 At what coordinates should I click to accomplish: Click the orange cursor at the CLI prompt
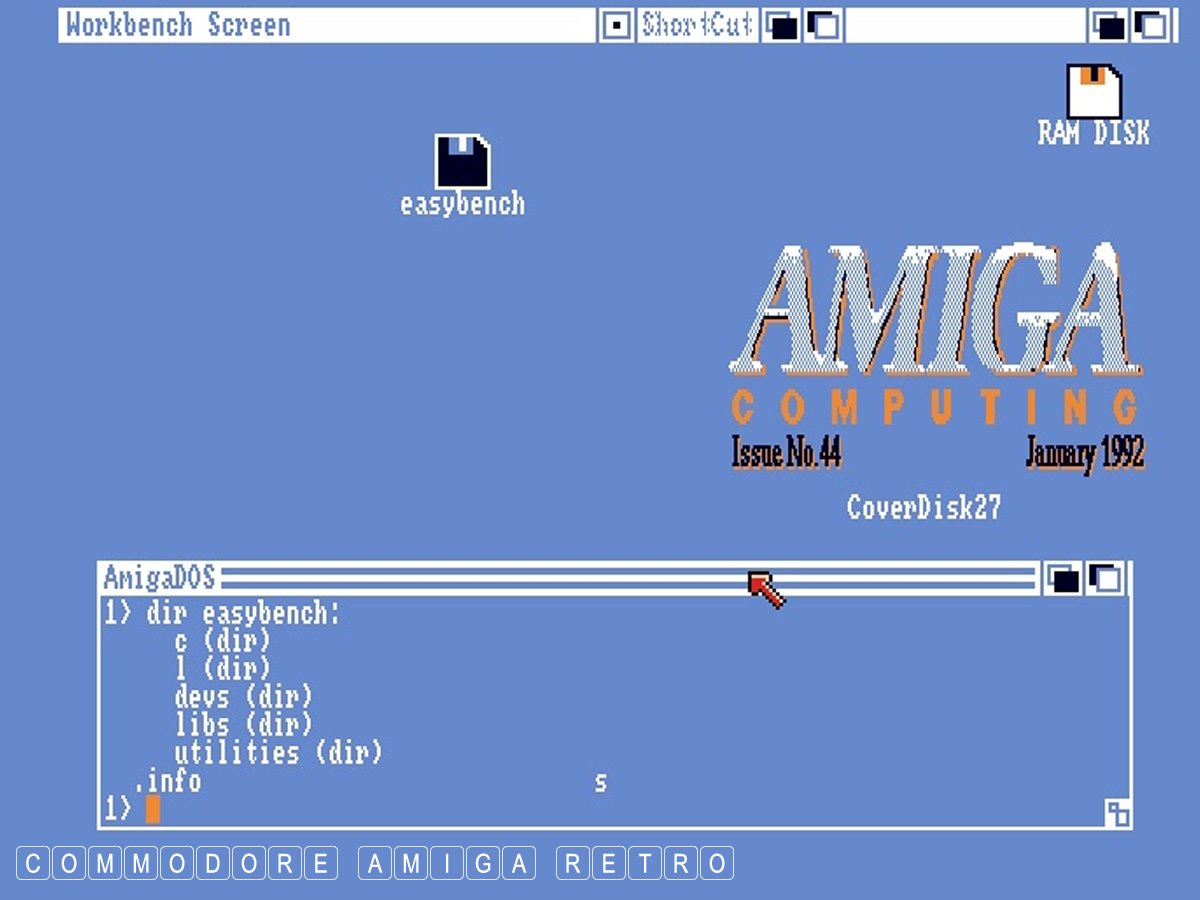coord(152,809)
